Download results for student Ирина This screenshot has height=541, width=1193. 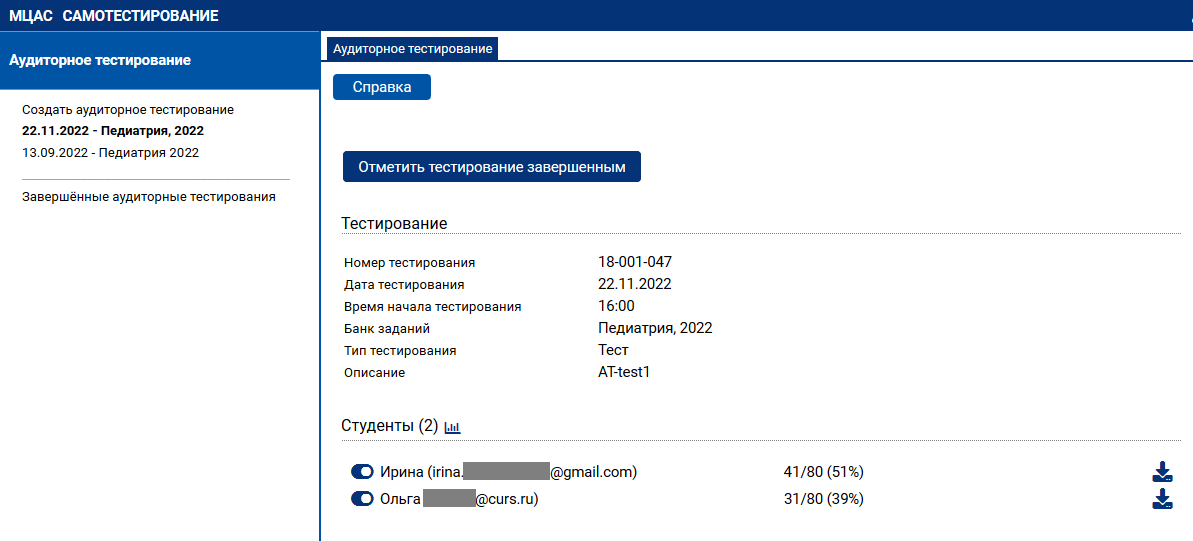(x=1162, y=472)
